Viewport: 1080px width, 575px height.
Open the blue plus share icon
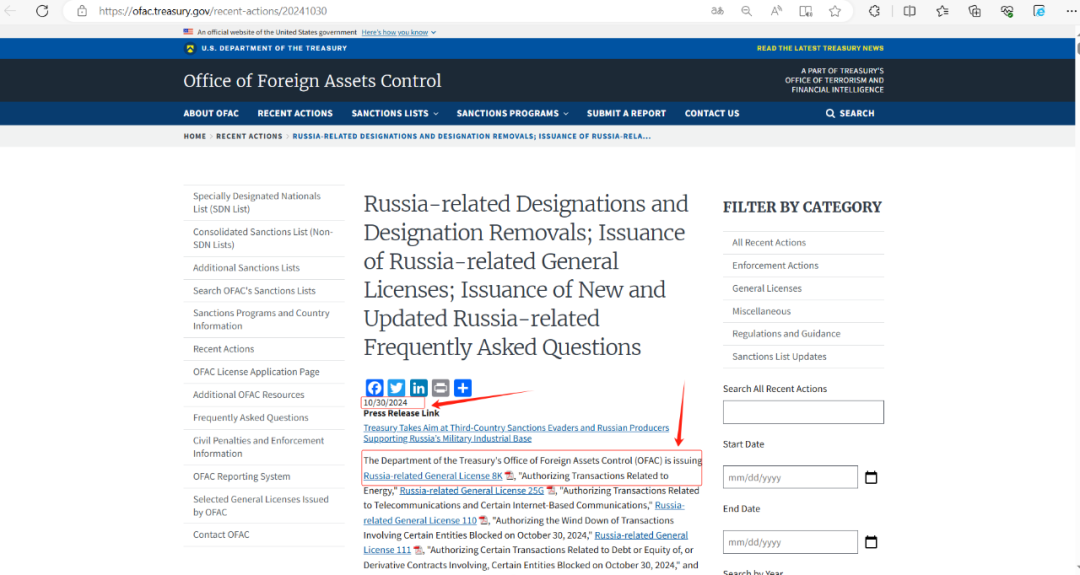pyautogui.click(x=462, y=388)
